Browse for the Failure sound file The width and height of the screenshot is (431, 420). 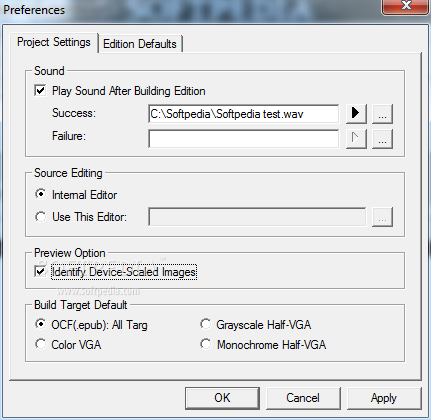coord(382,138)
